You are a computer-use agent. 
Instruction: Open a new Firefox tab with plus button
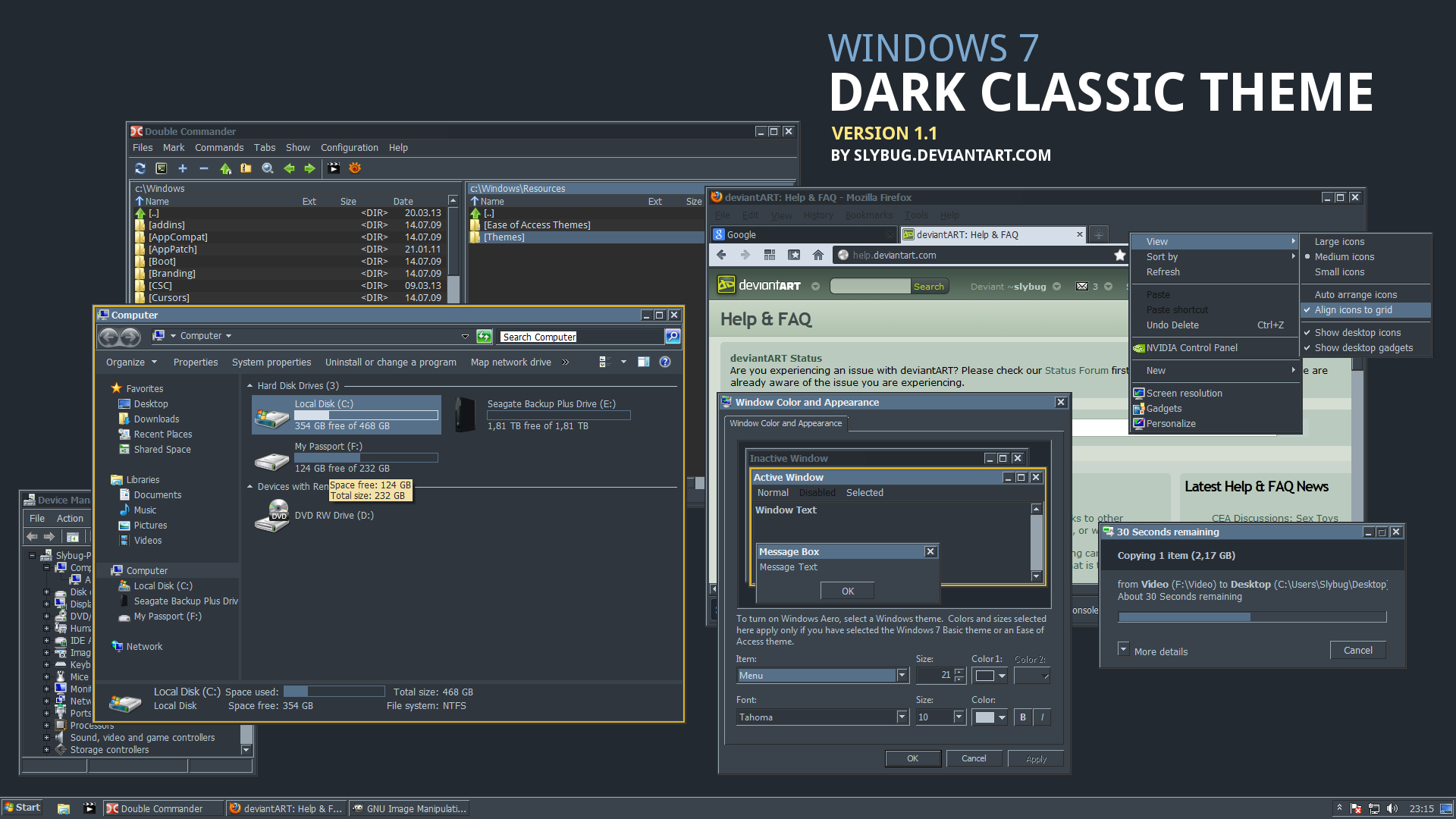click(1098, 235)
